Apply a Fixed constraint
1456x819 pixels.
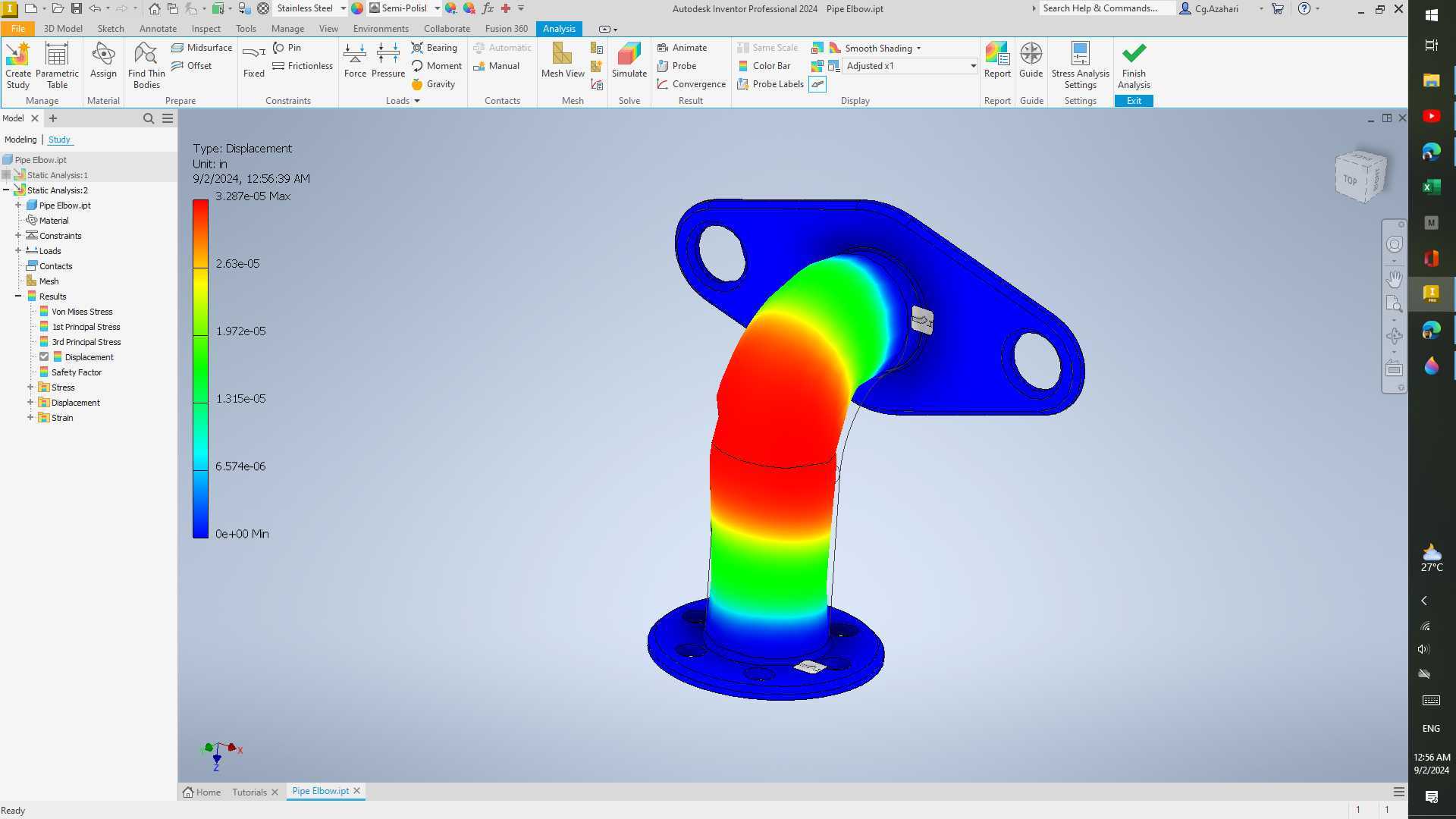coord(254,61)
